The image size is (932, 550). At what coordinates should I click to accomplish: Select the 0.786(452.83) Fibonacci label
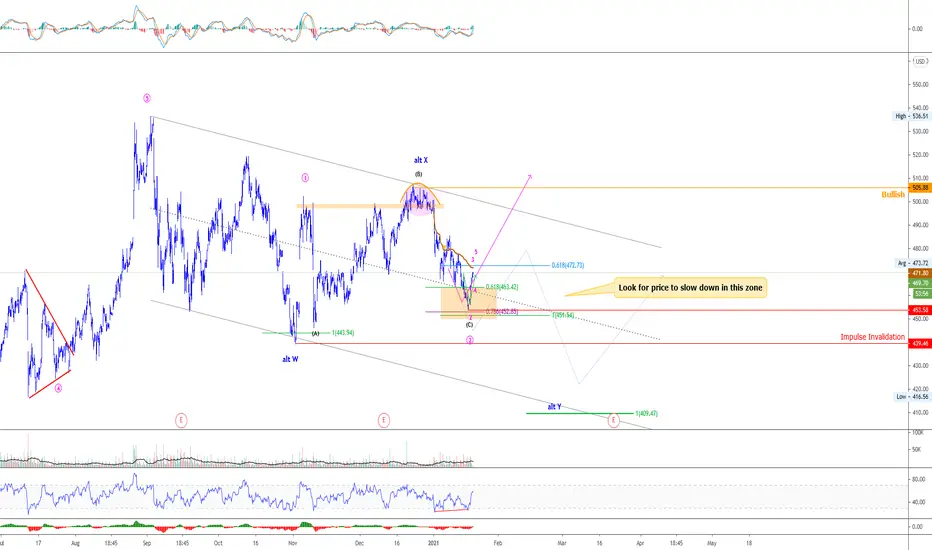point(502,312)
